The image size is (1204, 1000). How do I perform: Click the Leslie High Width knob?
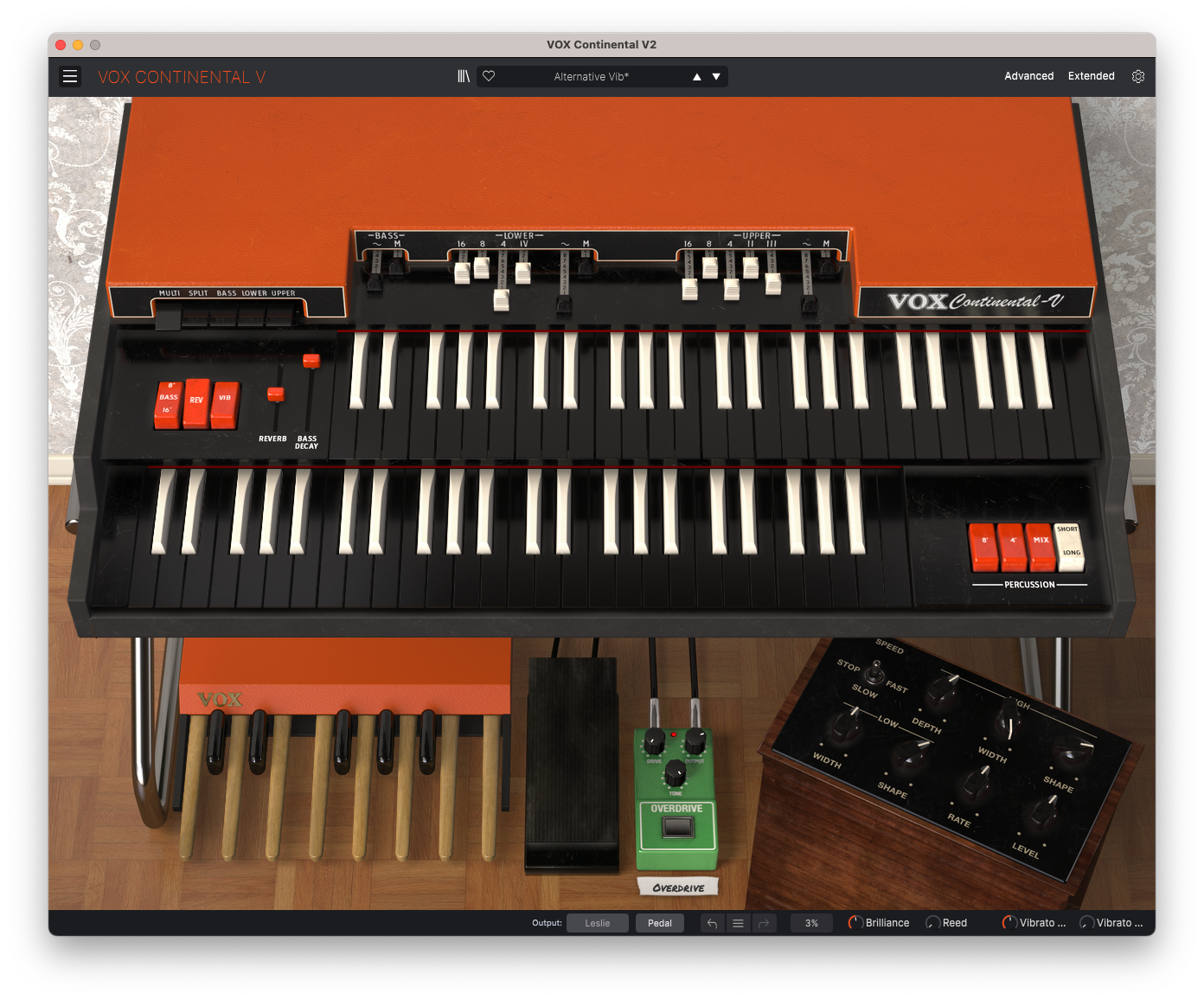coord(1009,716)
